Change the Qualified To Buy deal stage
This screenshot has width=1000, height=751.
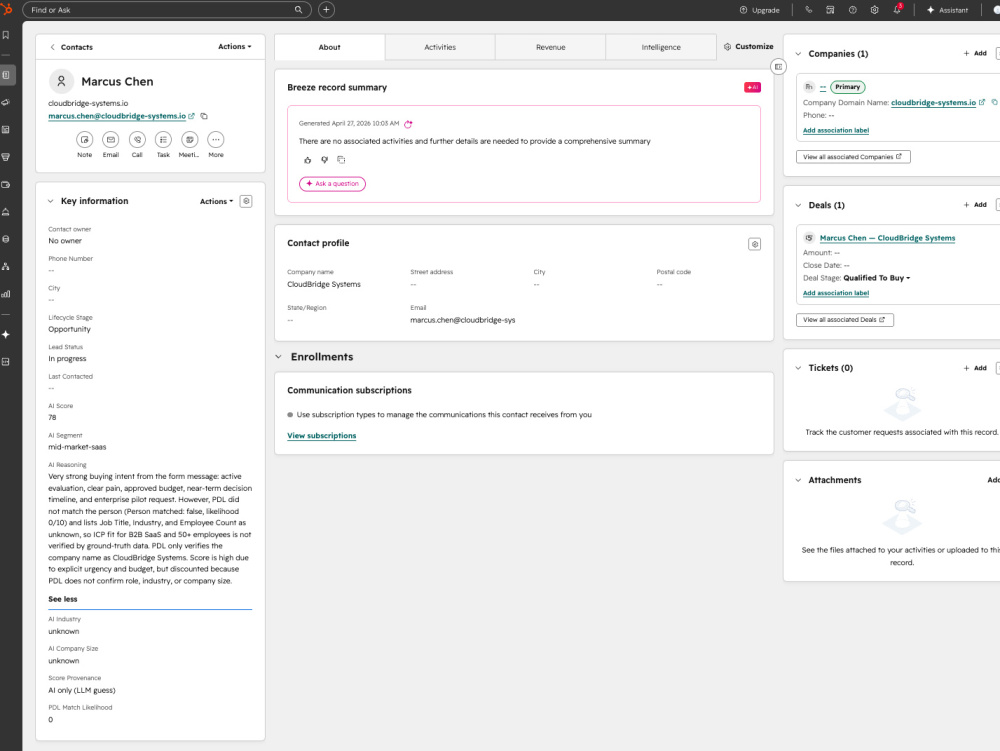(x=876, y=278)
